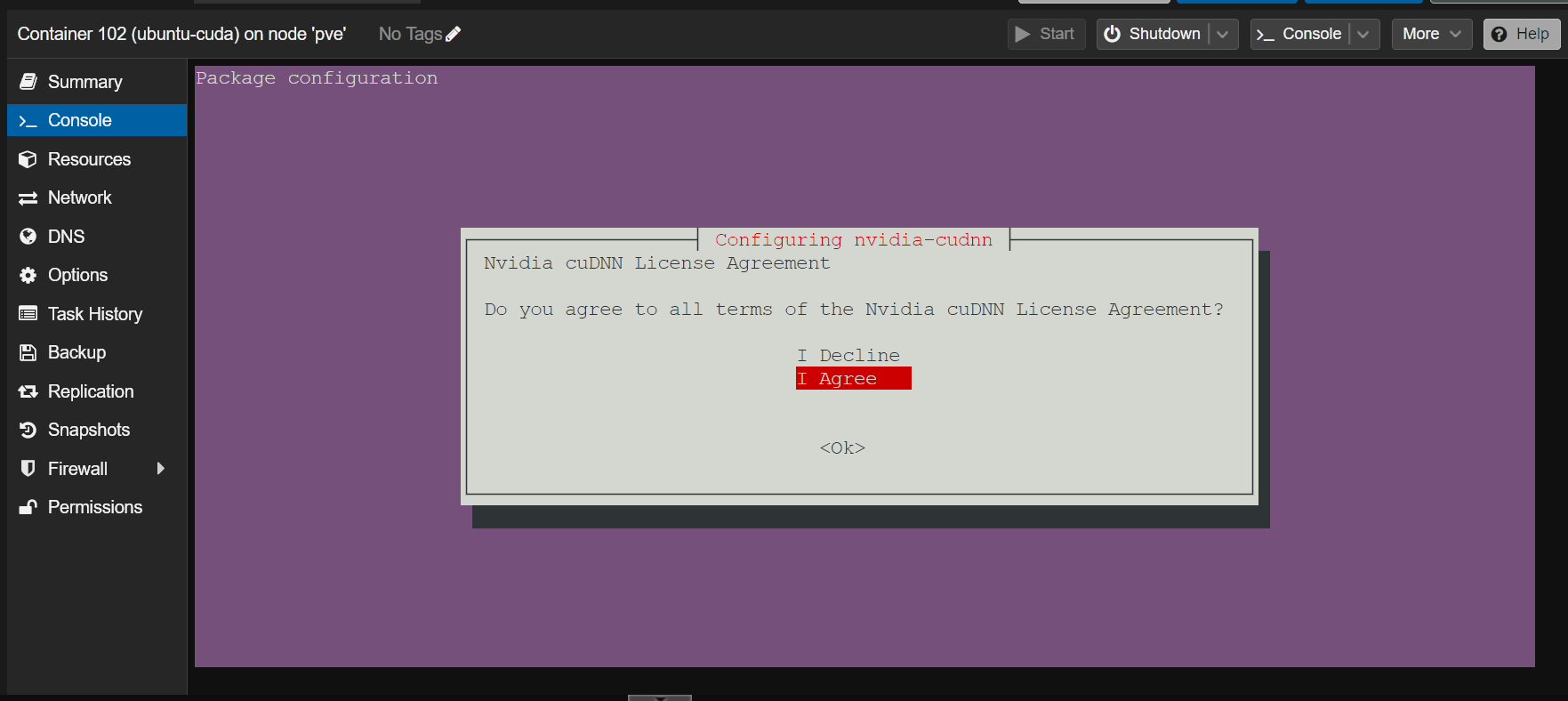1568x701 pixels.
Task: Open the Snapshots section
Action: coord(97,430)
